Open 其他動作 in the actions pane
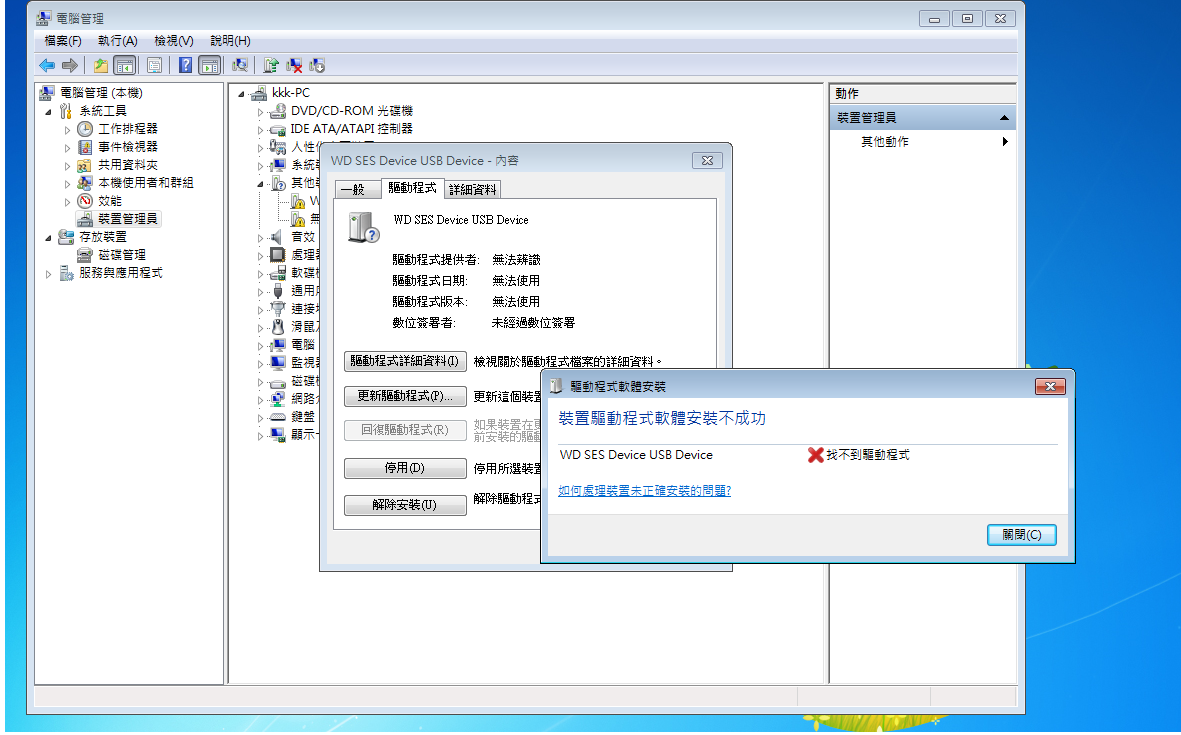The height and width of the screenshot is (735, 1181). 885,142
